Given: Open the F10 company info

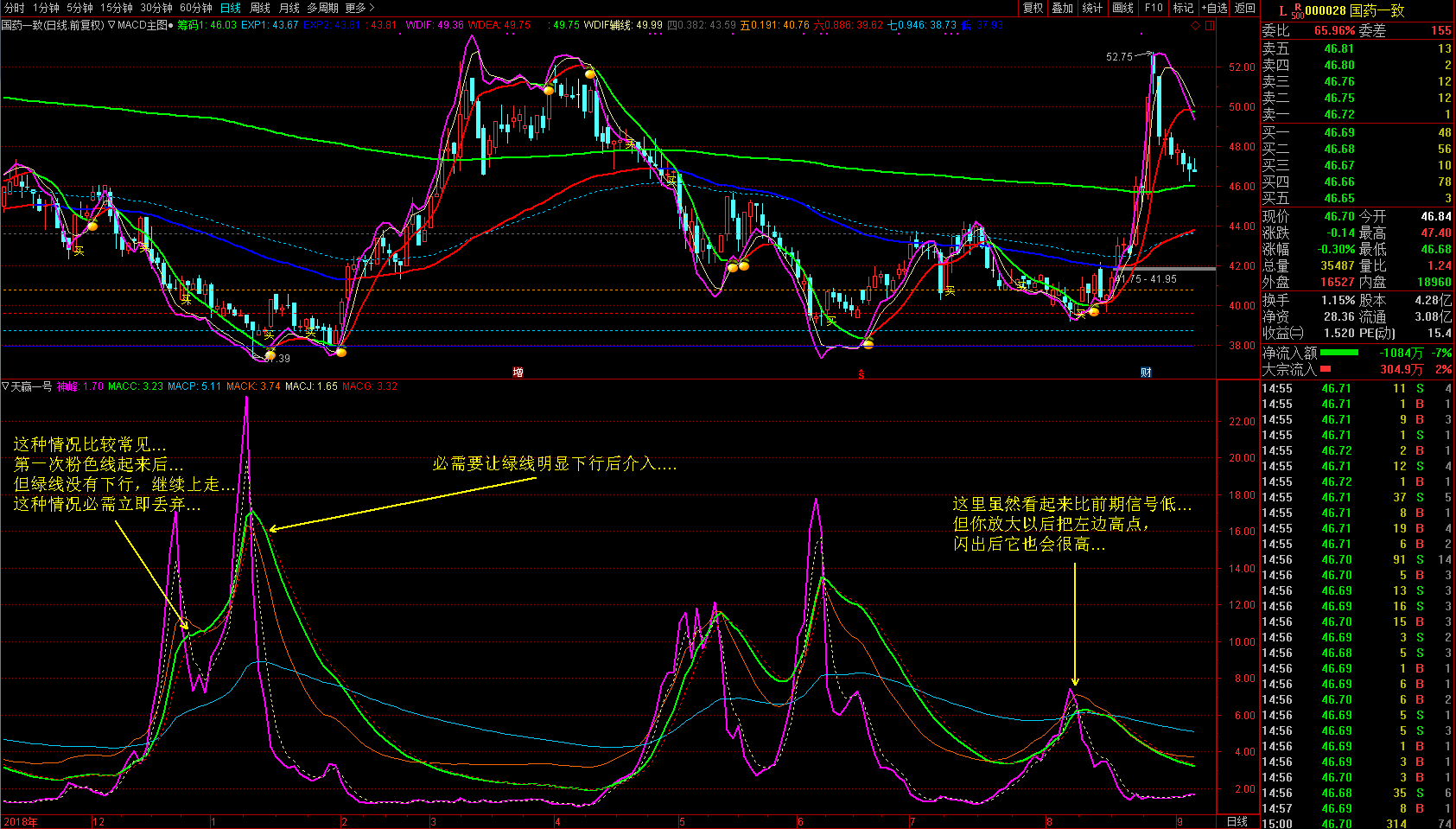Looking at the screenshot, I should point(1154,8).
